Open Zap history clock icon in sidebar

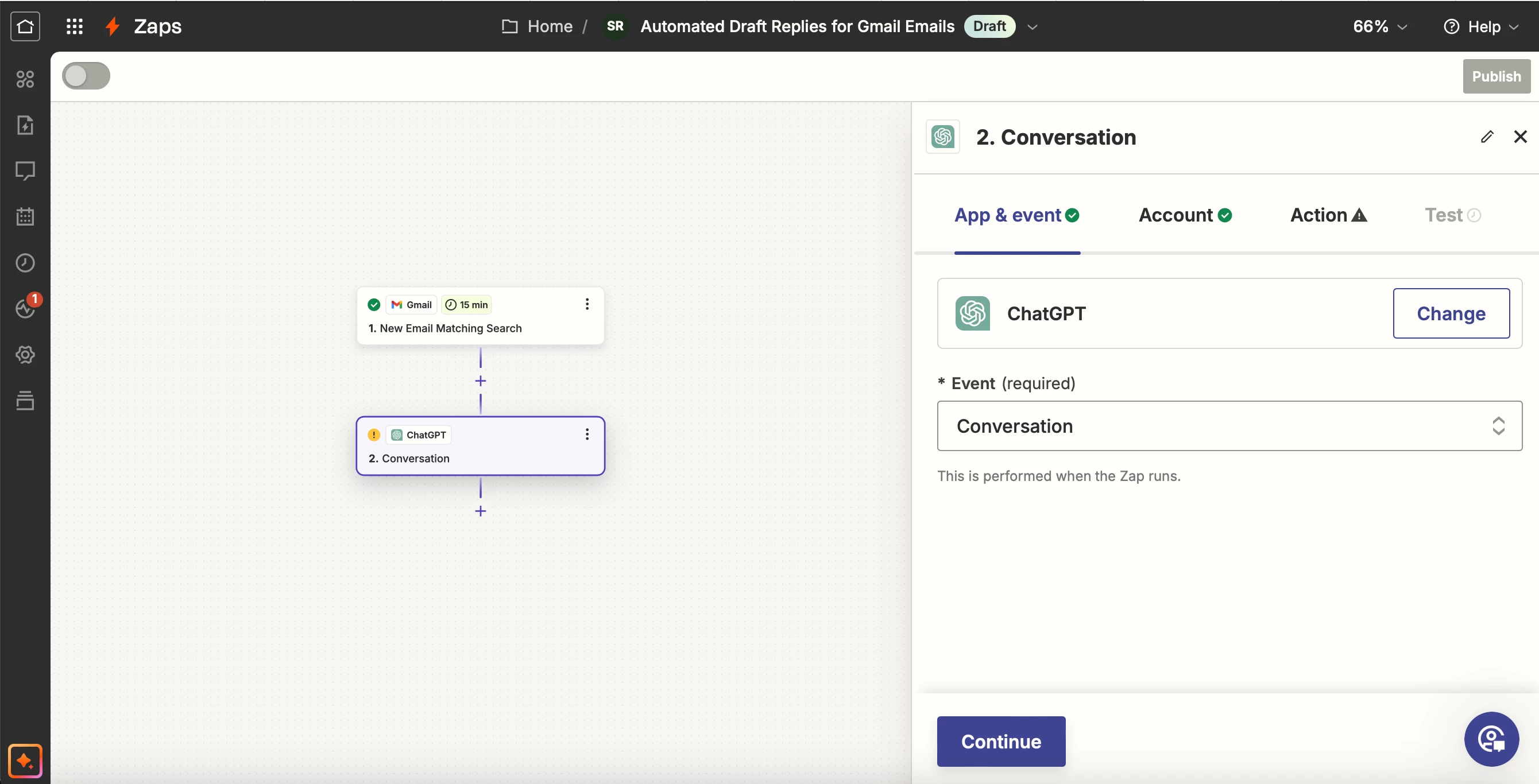tap(25, 263)
